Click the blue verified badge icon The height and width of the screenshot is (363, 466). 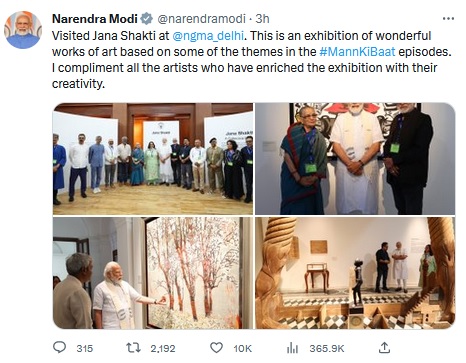coord(146,19)
